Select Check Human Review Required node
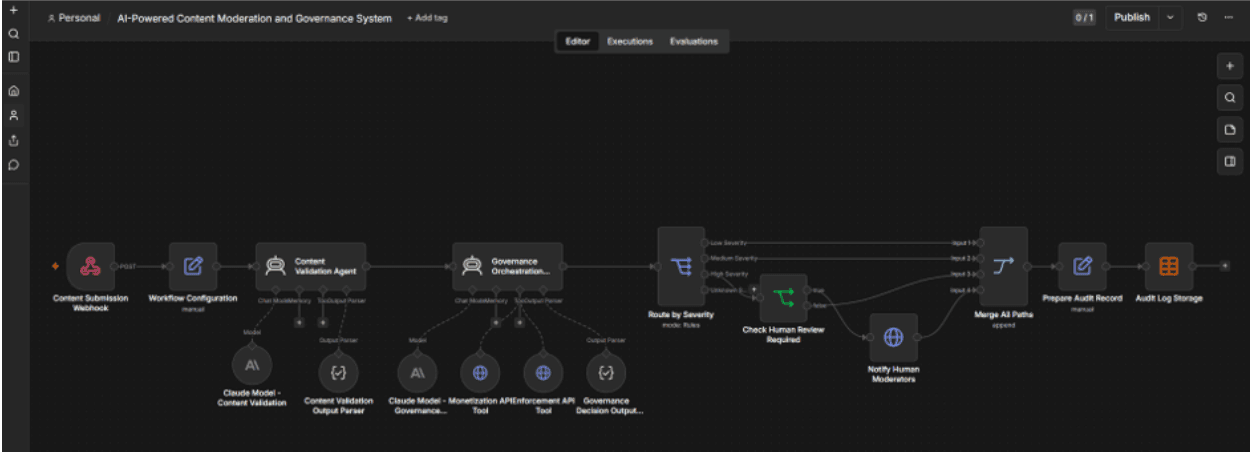 tap(784, 297)
